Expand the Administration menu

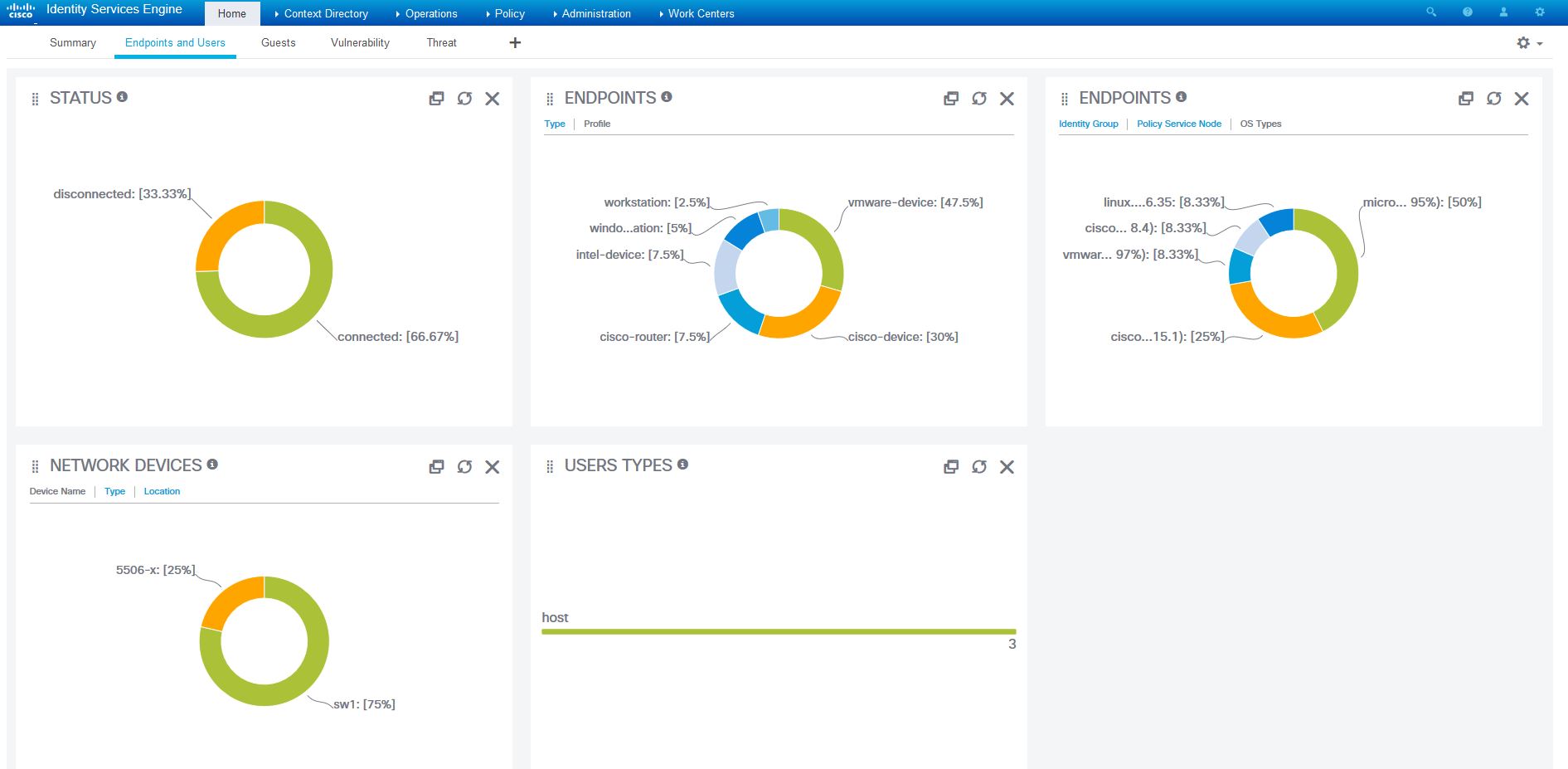(x=592, y=13)
